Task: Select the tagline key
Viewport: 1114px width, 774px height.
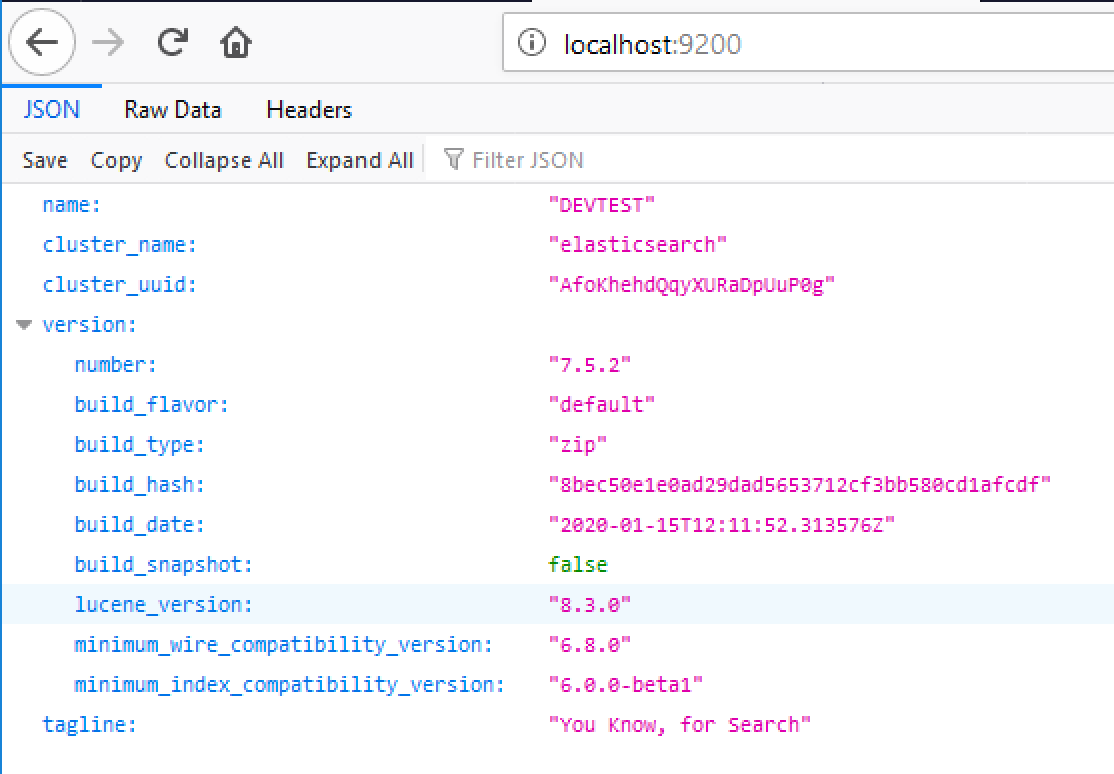Action: pyautogui.click(x=90, y=724)
